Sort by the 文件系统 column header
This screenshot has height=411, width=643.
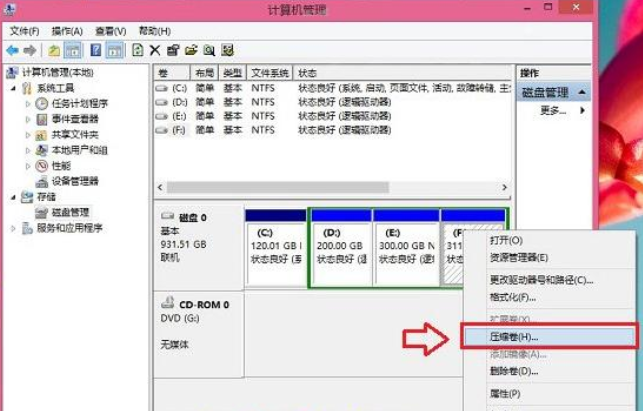pos(269,73)
